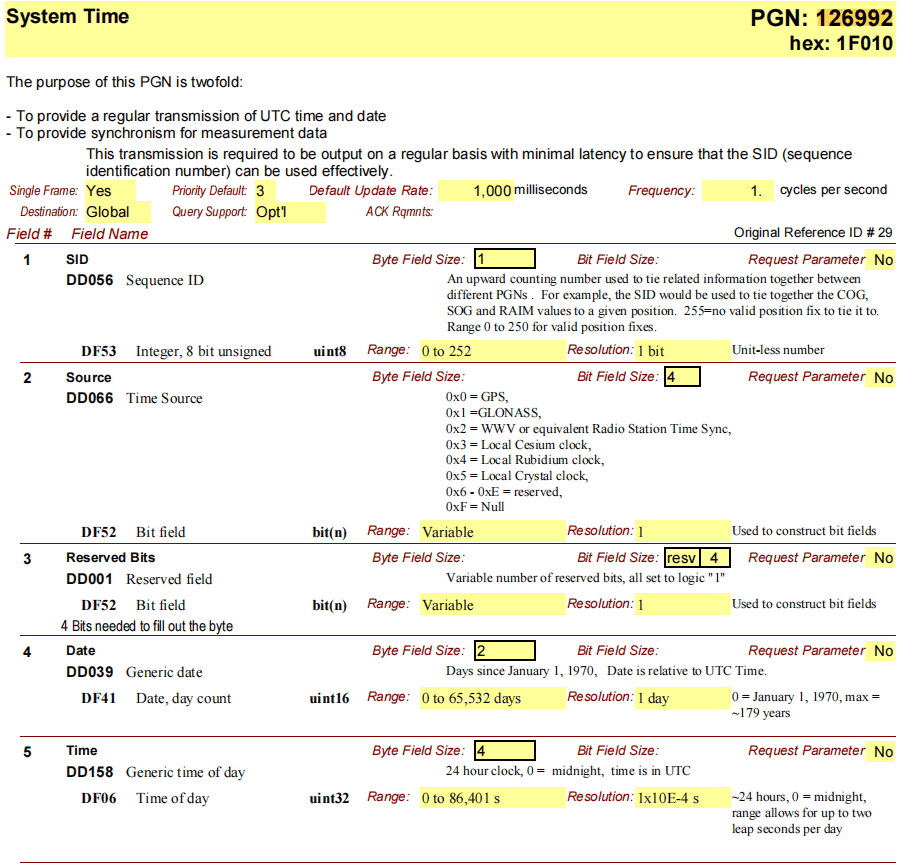This screenshot has height=866, width=897.
Task: Click the Time Request Parameter No field
Action: [882, 752]
